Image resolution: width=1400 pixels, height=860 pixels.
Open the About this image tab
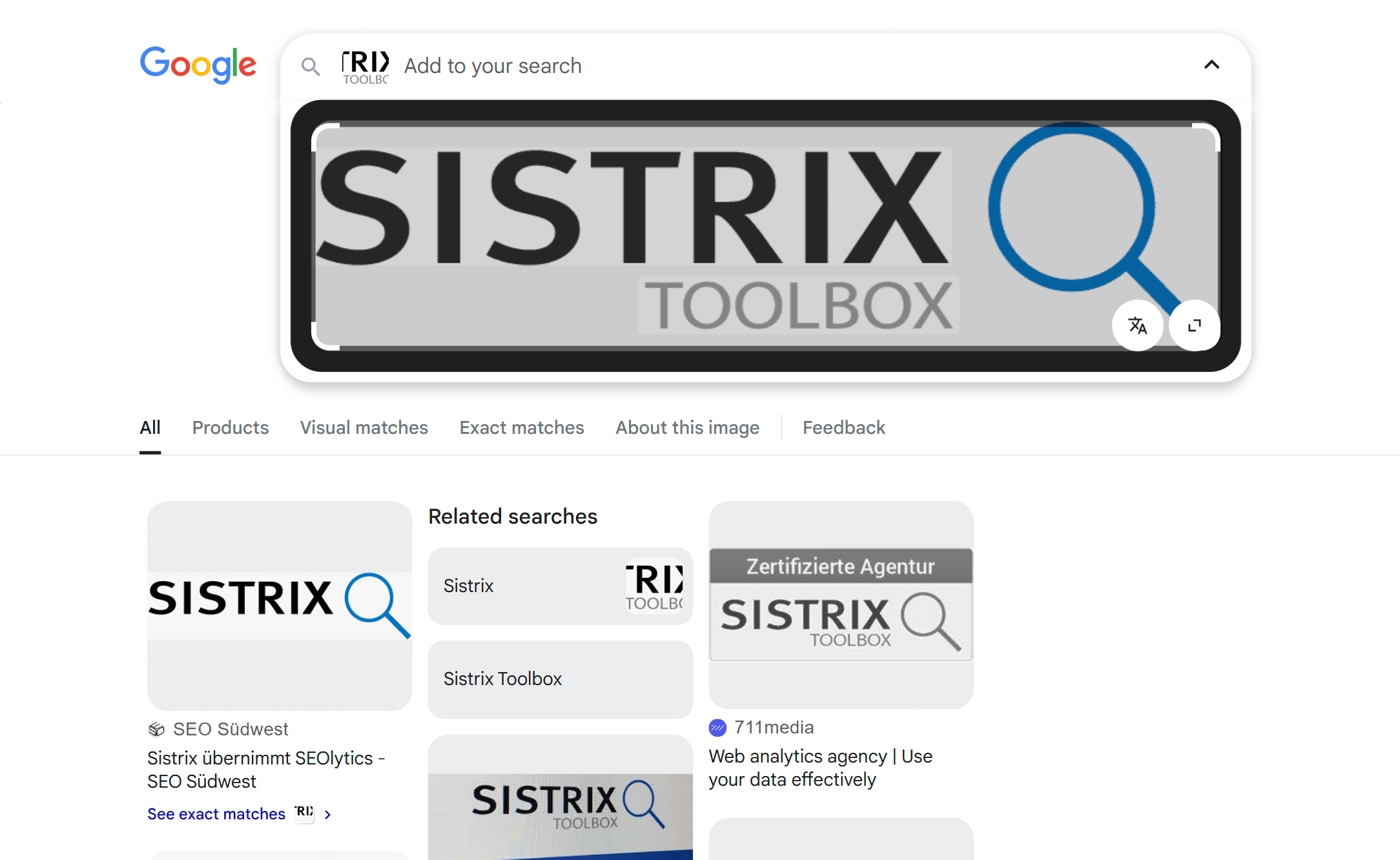[687, 427]
